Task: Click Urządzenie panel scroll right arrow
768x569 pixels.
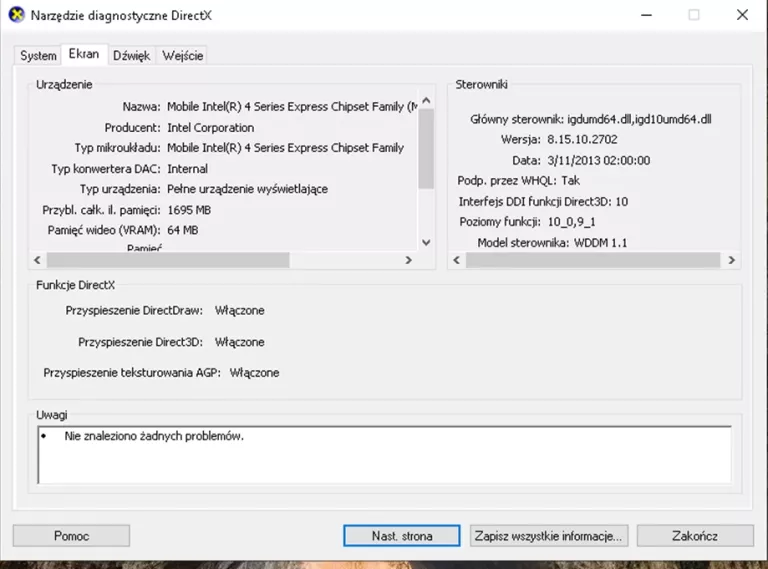Action: coord(408,260)
